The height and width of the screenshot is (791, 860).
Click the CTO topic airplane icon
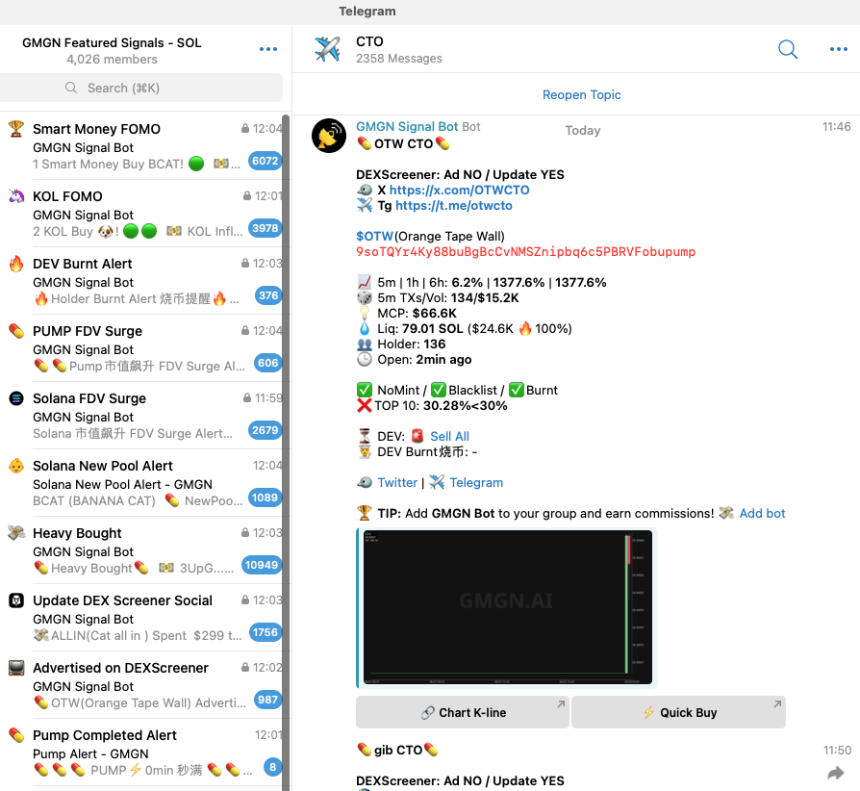click(327, 49)
